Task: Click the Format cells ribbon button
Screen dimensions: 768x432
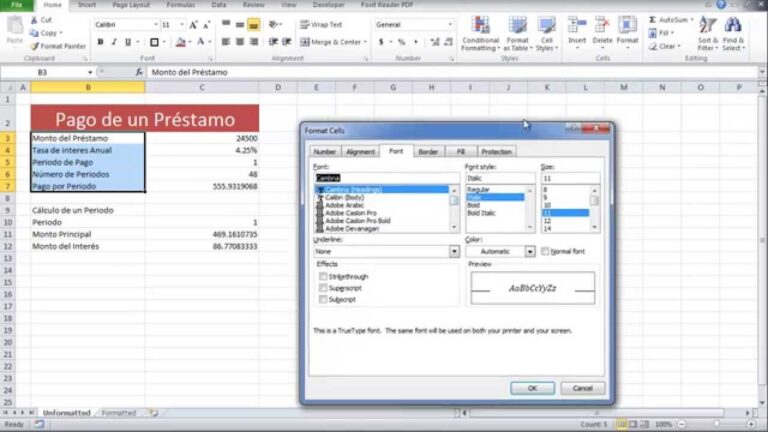Action: 627,32
